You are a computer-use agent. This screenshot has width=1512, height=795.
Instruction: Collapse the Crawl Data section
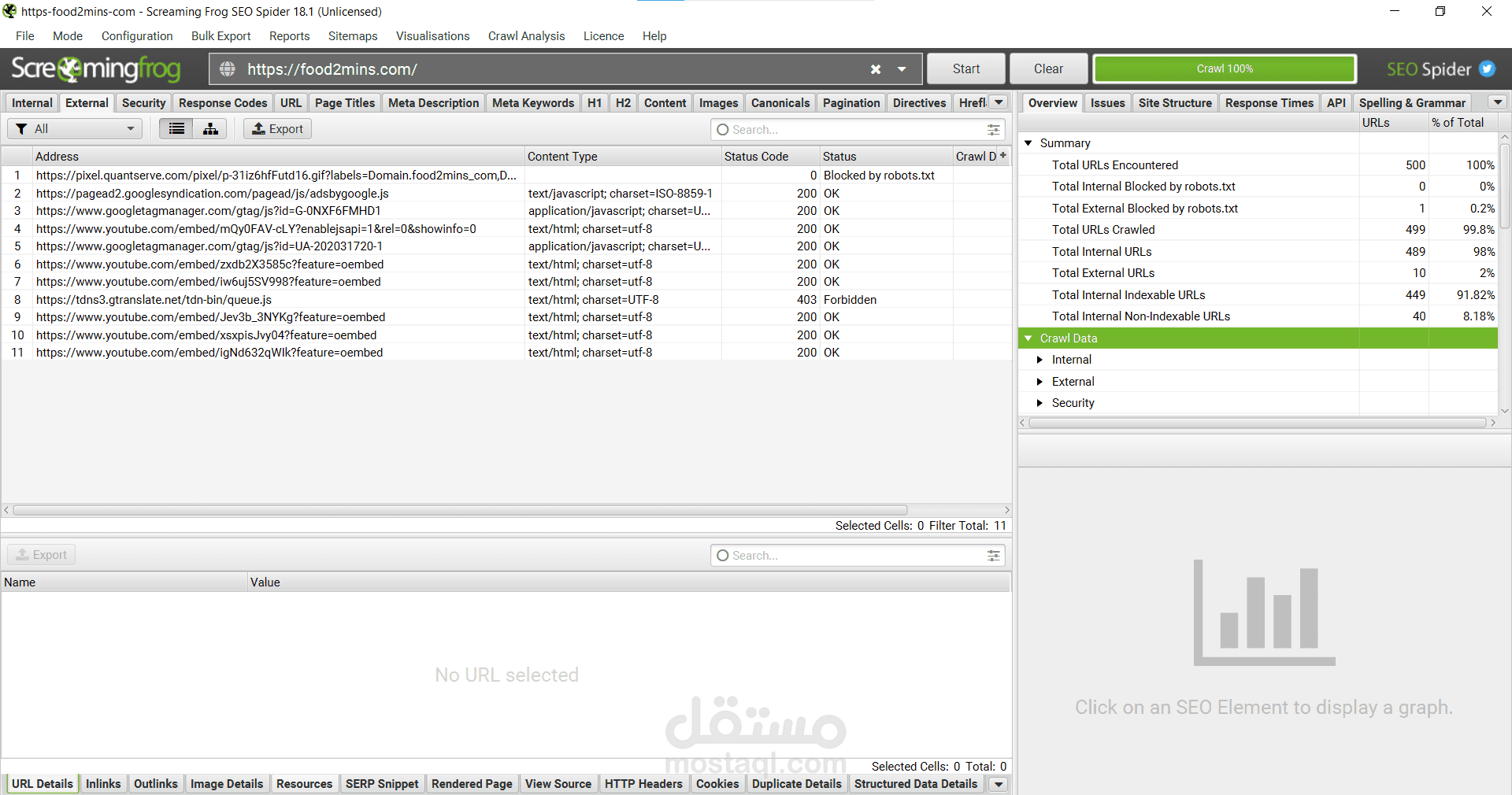(x=1028, y=338)
